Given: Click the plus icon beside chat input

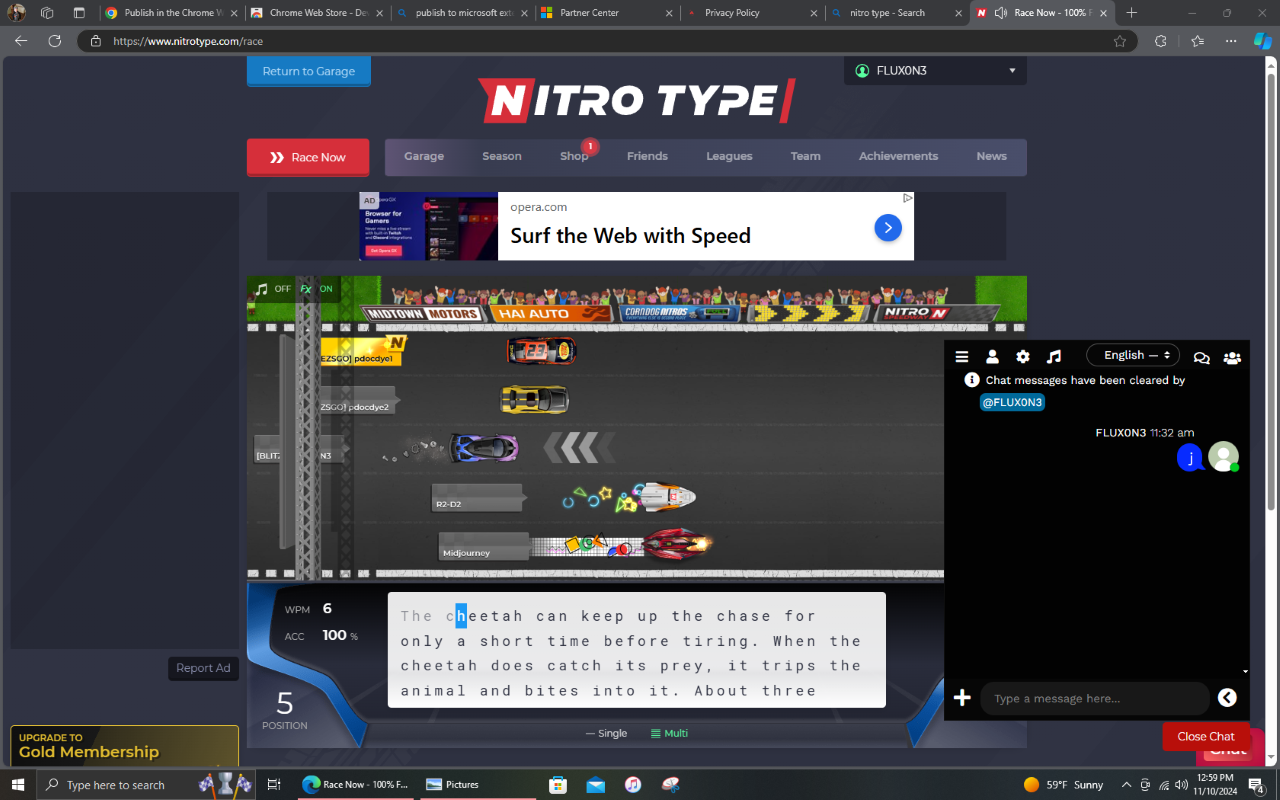Looking at the screenshot, I should pos(962,698).
